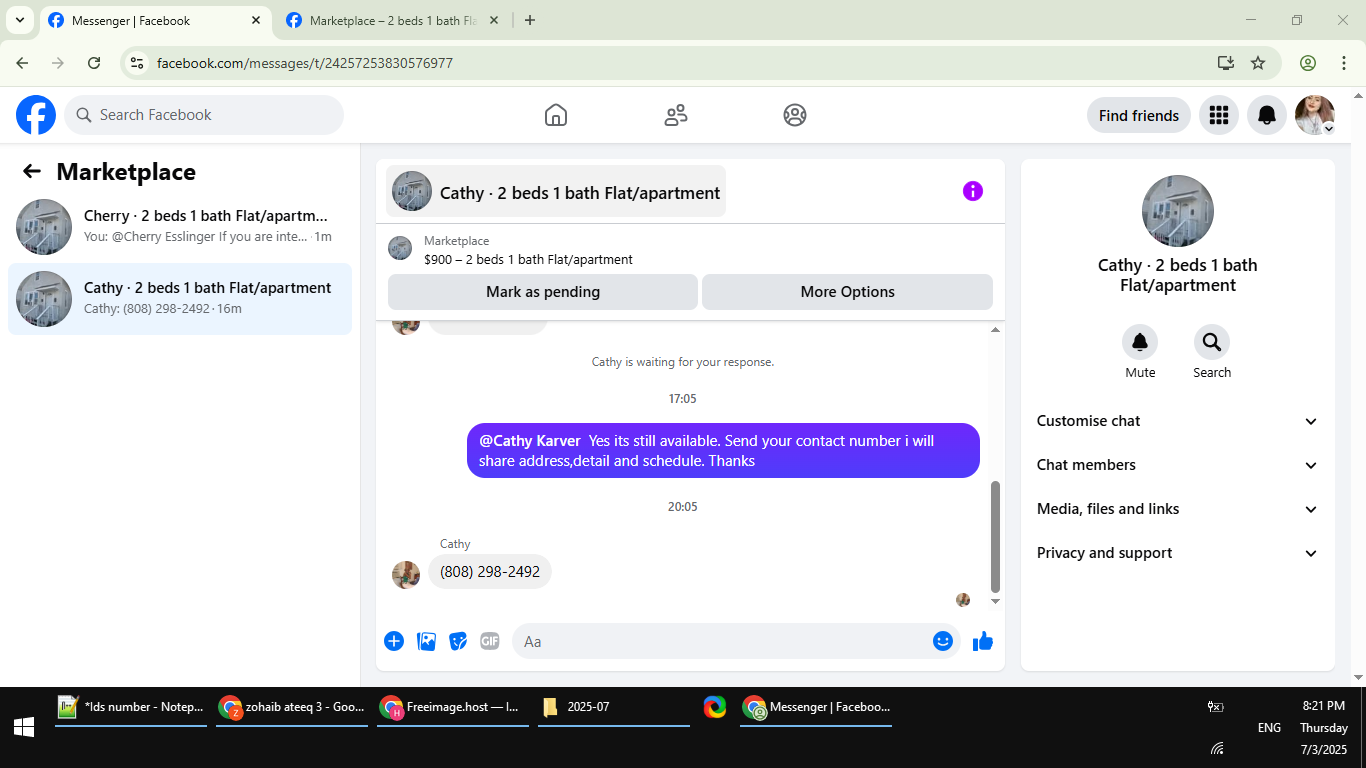Open Chrome's three-dot menu

click(1344, 63)
